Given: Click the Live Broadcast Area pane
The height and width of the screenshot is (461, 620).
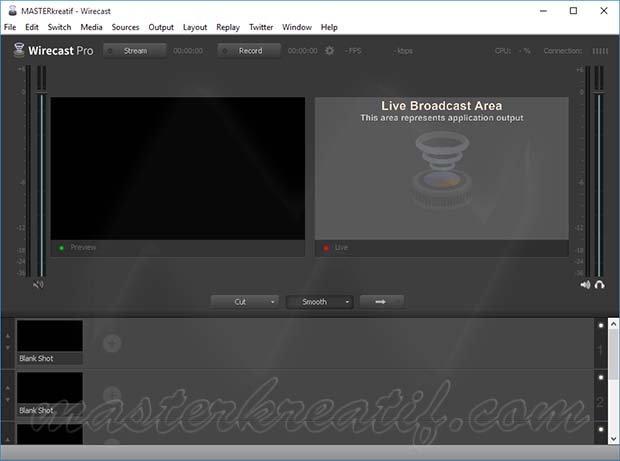Looking at the screenshot, I should (x=442, y=168).
